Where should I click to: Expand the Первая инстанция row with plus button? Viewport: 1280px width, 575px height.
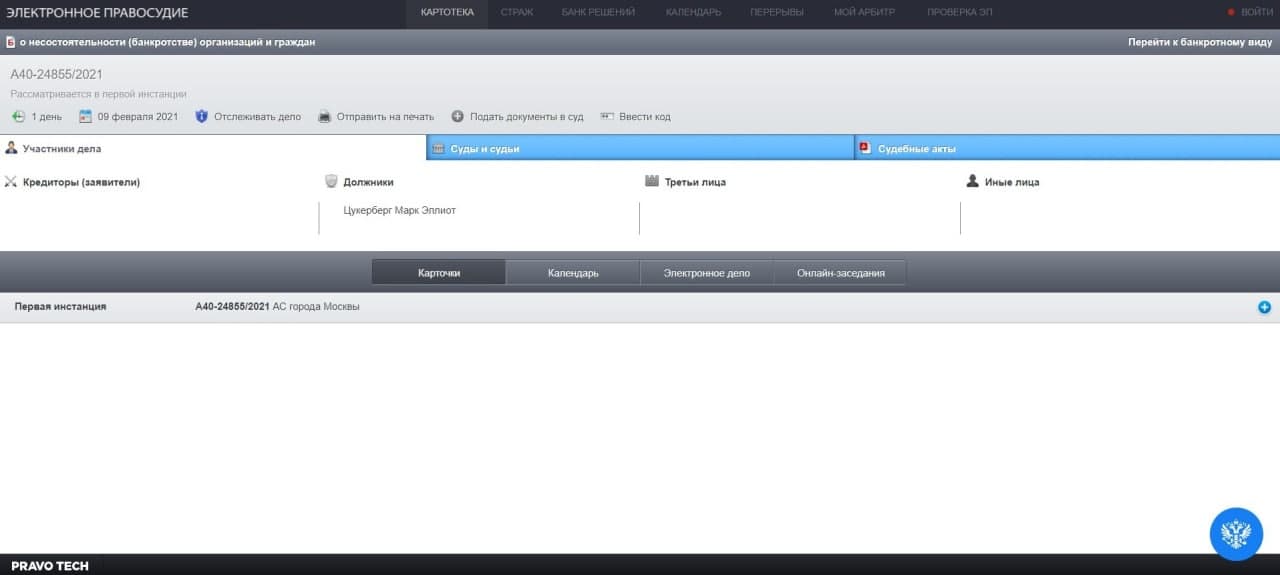tap(1264, 307)
